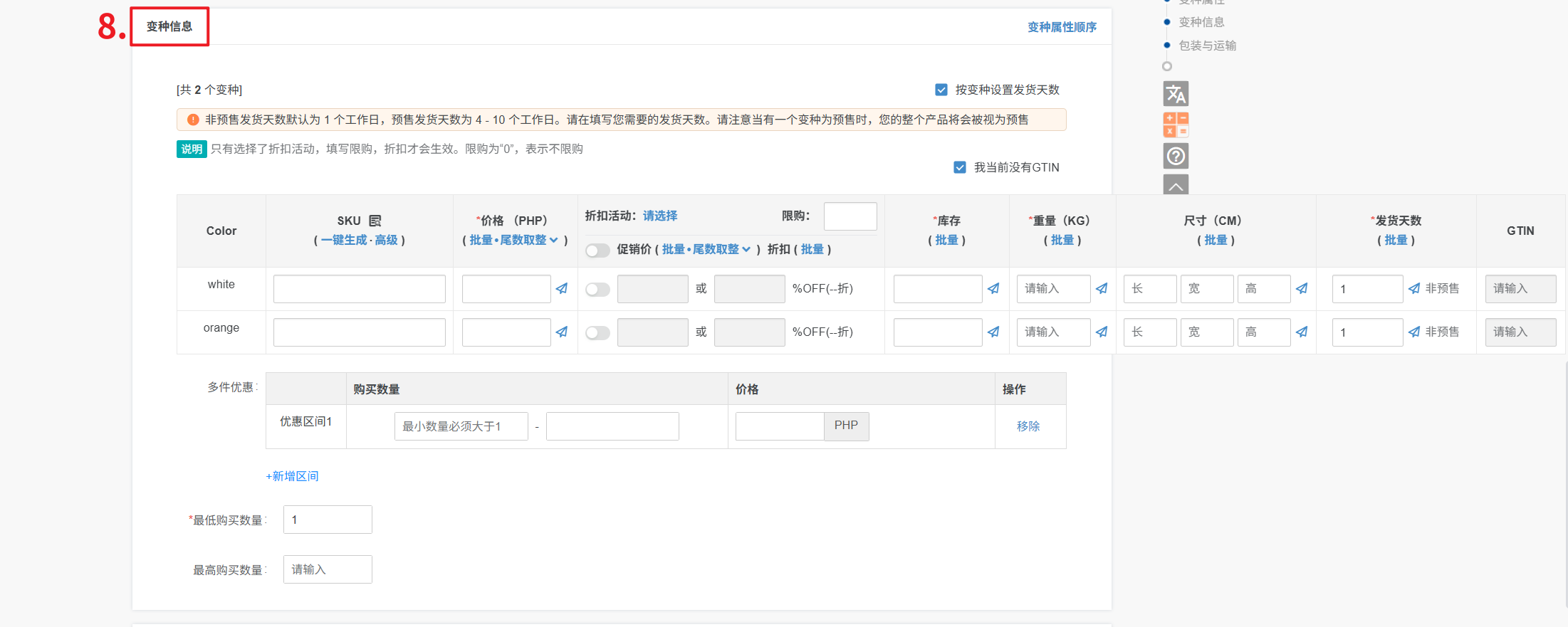Click the translate icon in right sidebar
Screen dimensions: 1568x627
tap(1176, 94)
